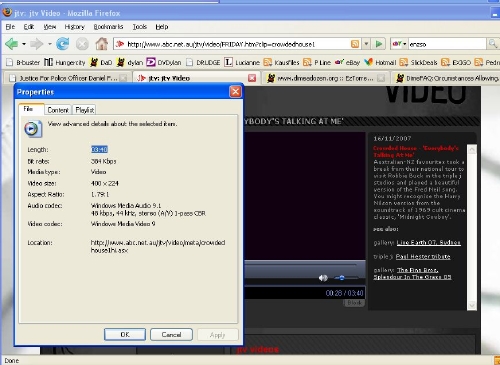Open the eBay bookmark

click(347, 62)
